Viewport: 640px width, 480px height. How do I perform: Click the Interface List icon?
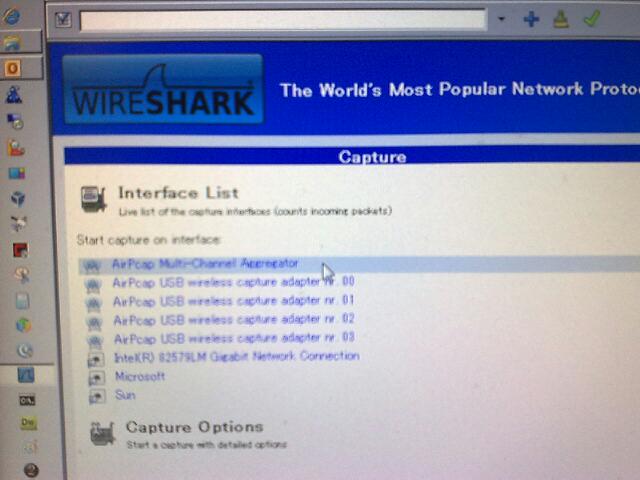93,199
